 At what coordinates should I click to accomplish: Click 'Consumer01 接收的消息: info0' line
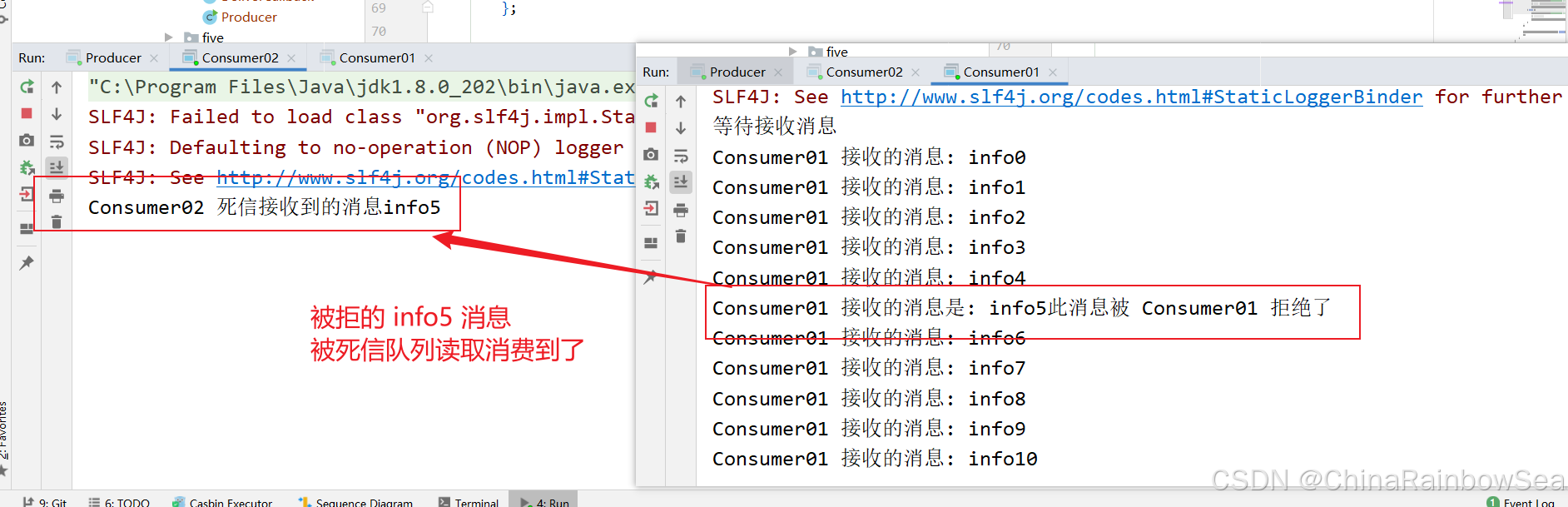click(x=869, y=157)
